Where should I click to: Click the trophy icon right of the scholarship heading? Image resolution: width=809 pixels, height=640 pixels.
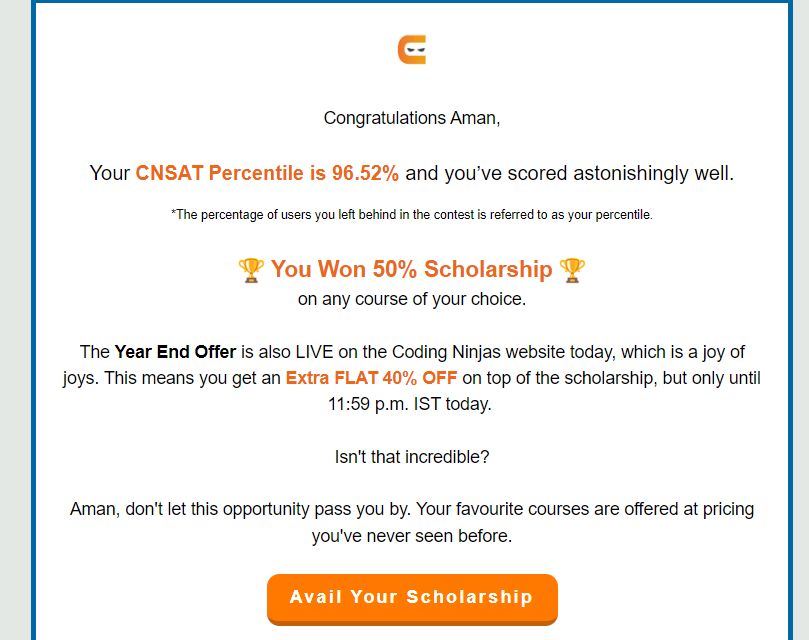572,270
